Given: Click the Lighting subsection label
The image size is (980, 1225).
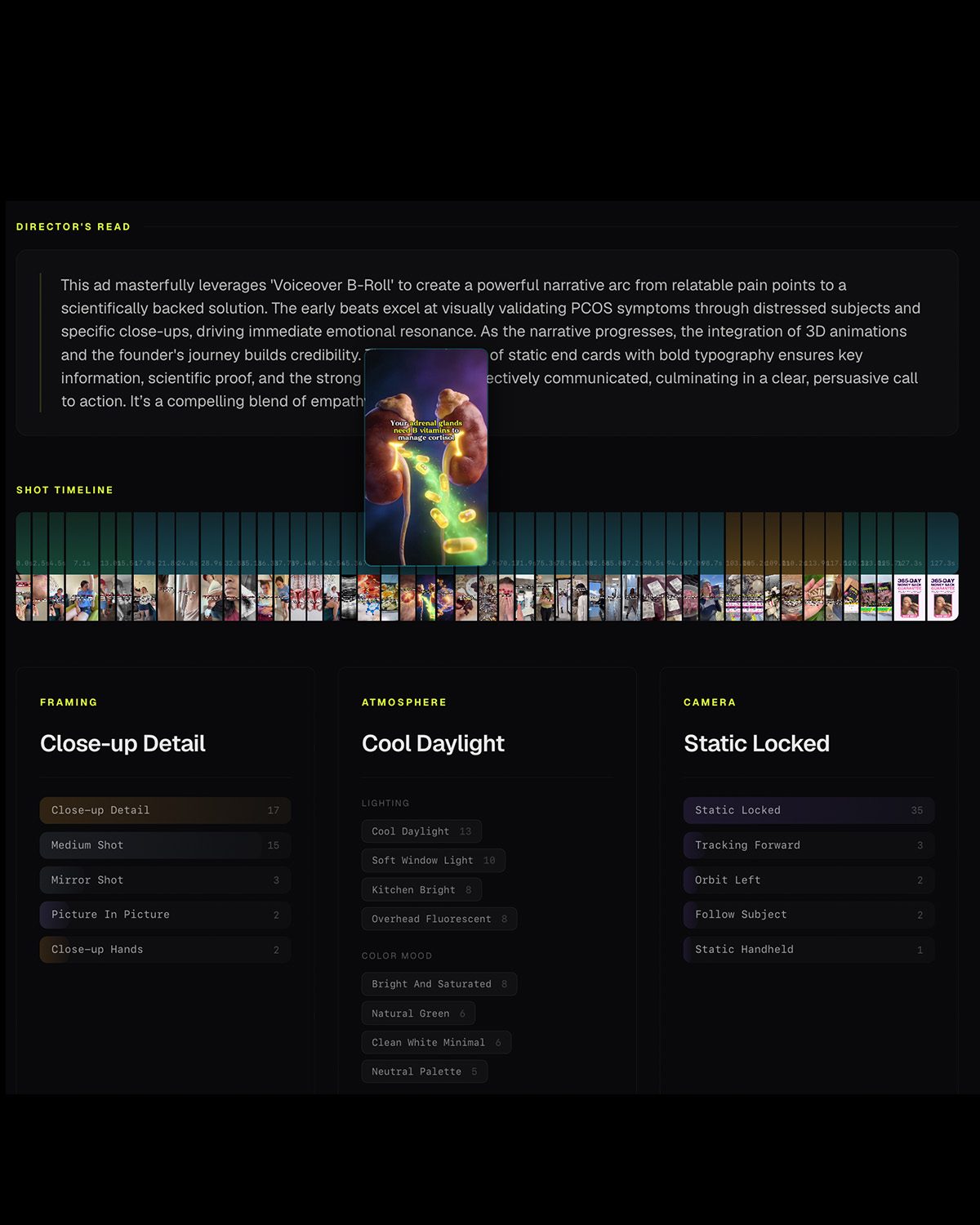Looking at the screenshot, I should (385, 804).
